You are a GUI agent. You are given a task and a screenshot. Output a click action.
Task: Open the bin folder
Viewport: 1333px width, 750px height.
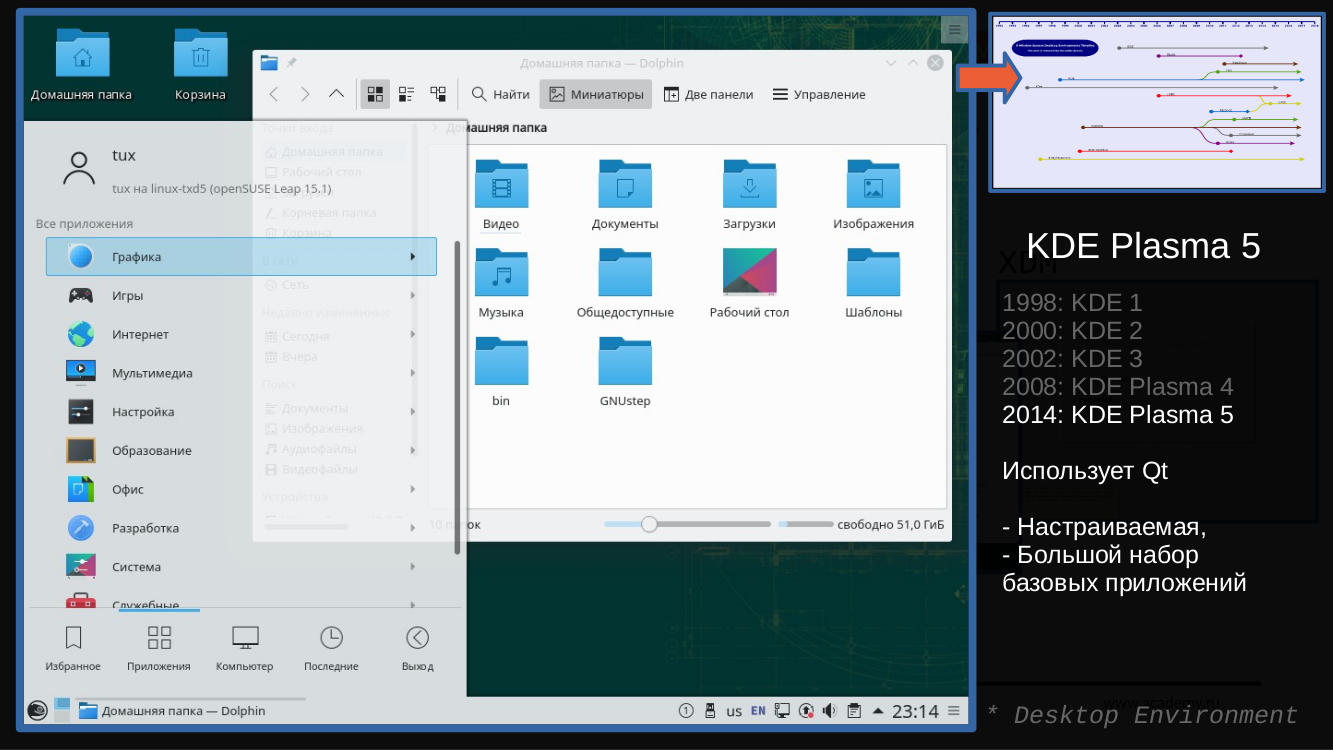501,371
